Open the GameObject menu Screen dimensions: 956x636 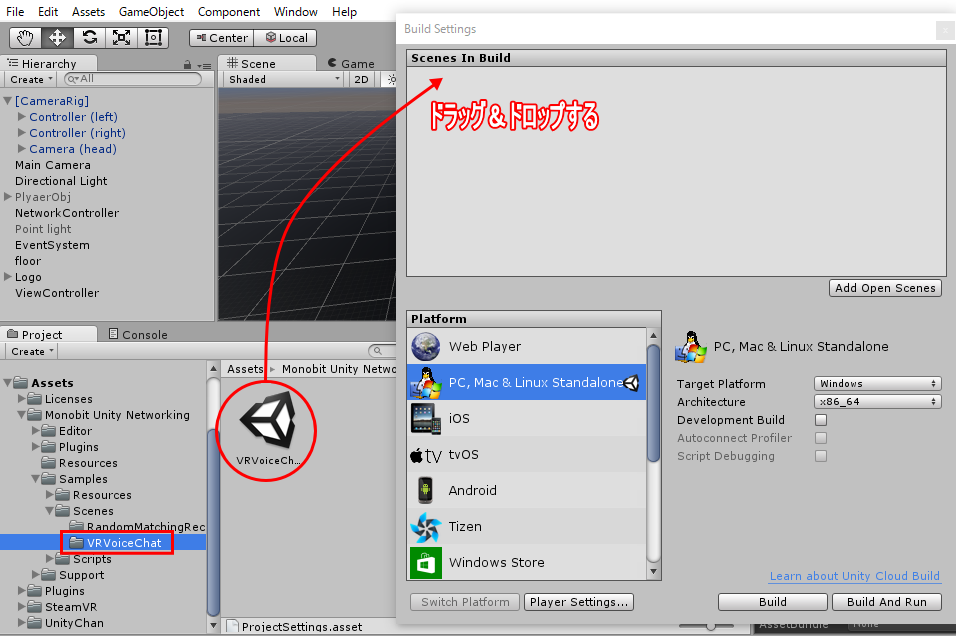coord(151,12)
